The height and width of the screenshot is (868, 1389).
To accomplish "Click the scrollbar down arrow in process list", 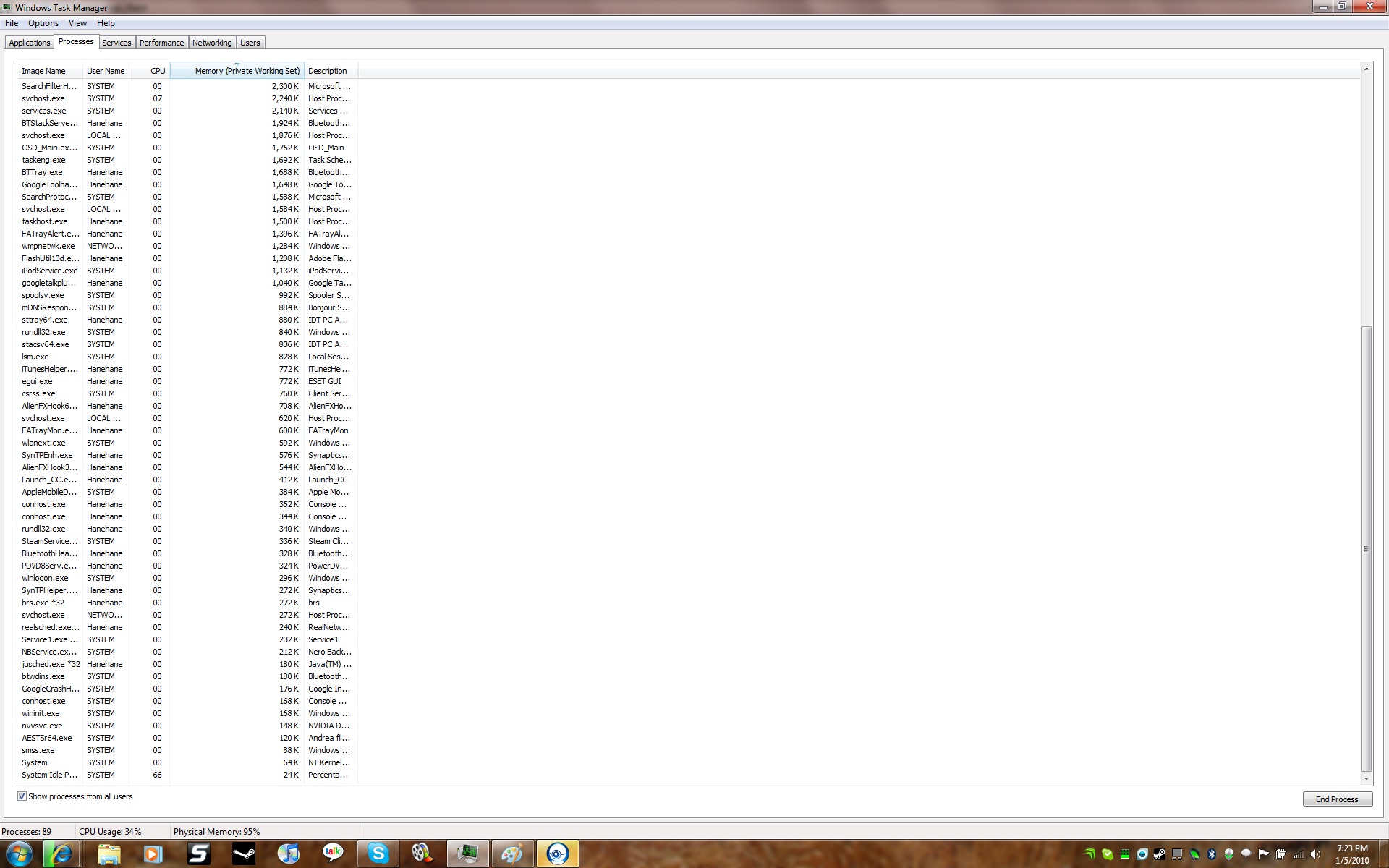I will [x=1367, y=779].
